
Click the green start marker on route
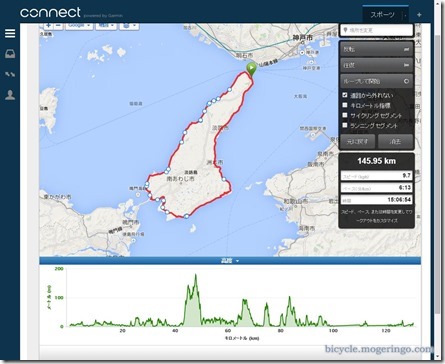(x=251, y=69)
